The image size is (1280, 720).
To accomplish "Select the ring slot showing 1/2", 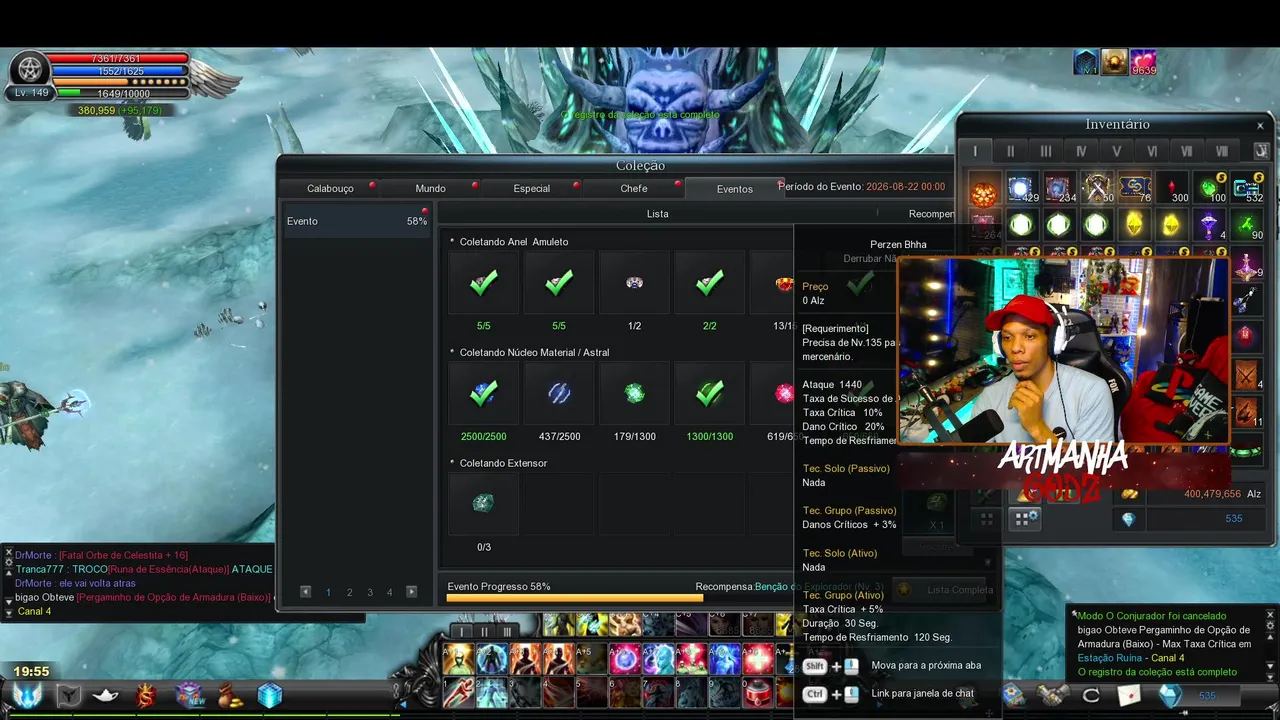I will point(634,283).
